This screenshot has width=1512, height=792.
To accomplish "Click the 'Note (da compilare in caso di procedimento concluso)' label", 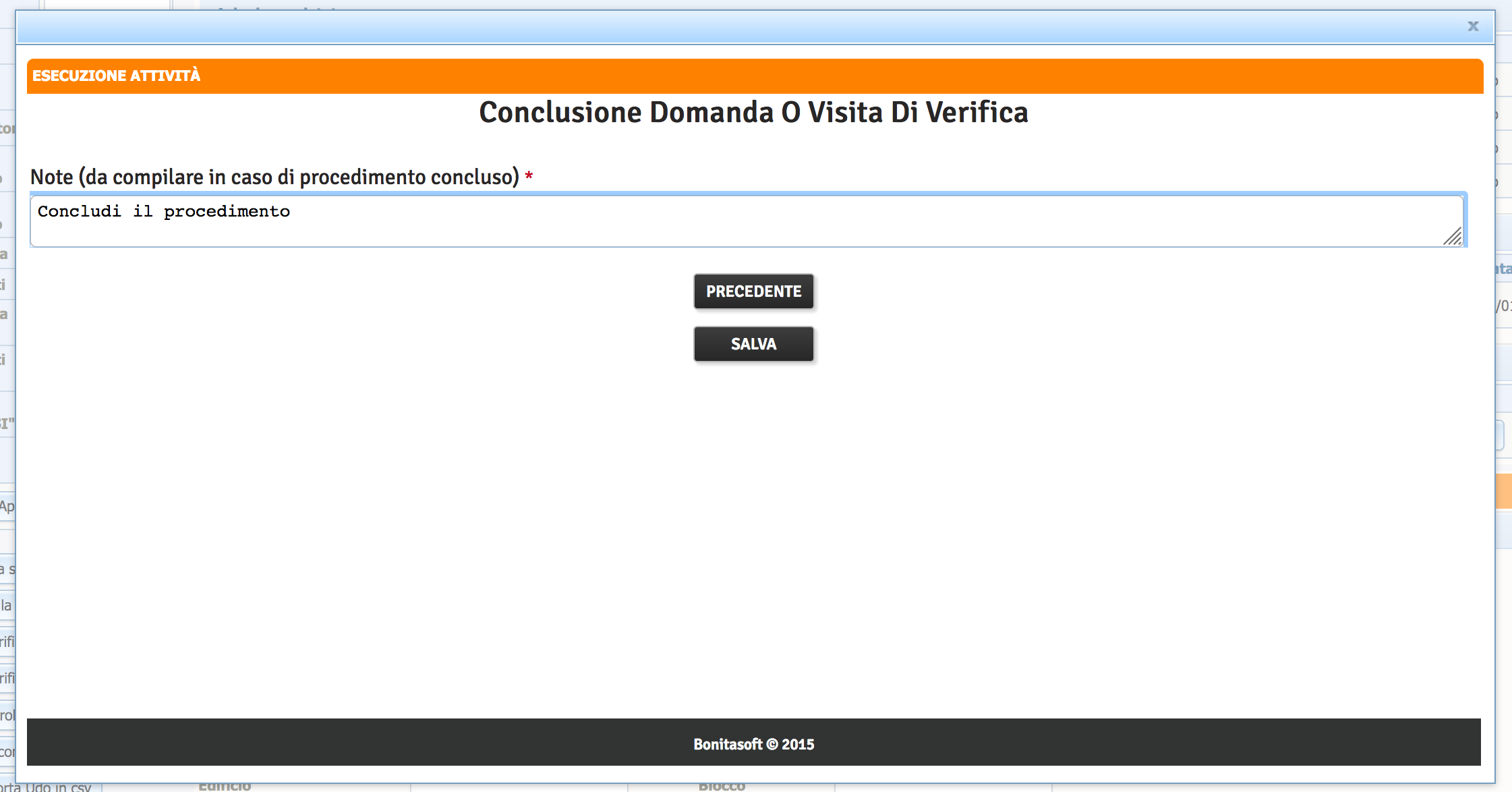I will 274,177.
